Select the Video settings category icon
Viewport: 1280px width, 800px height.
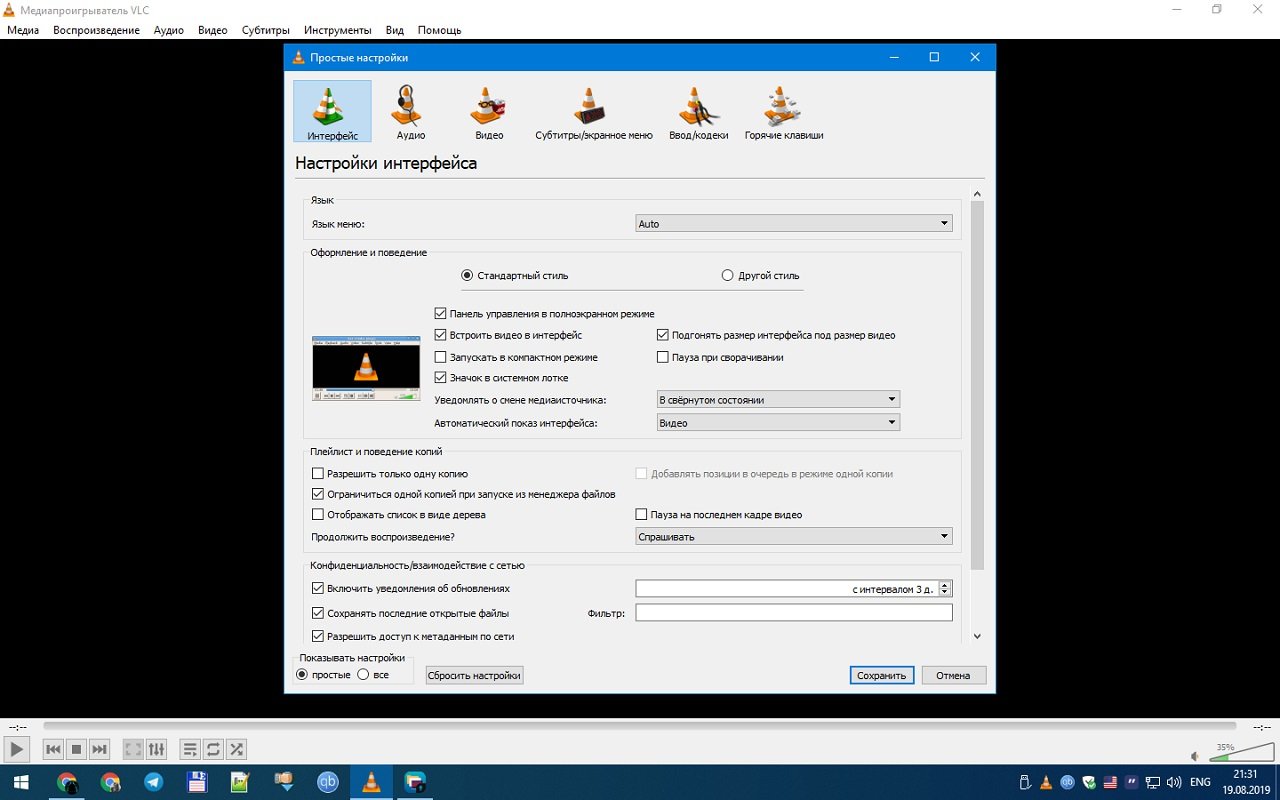tap(489, 111)
